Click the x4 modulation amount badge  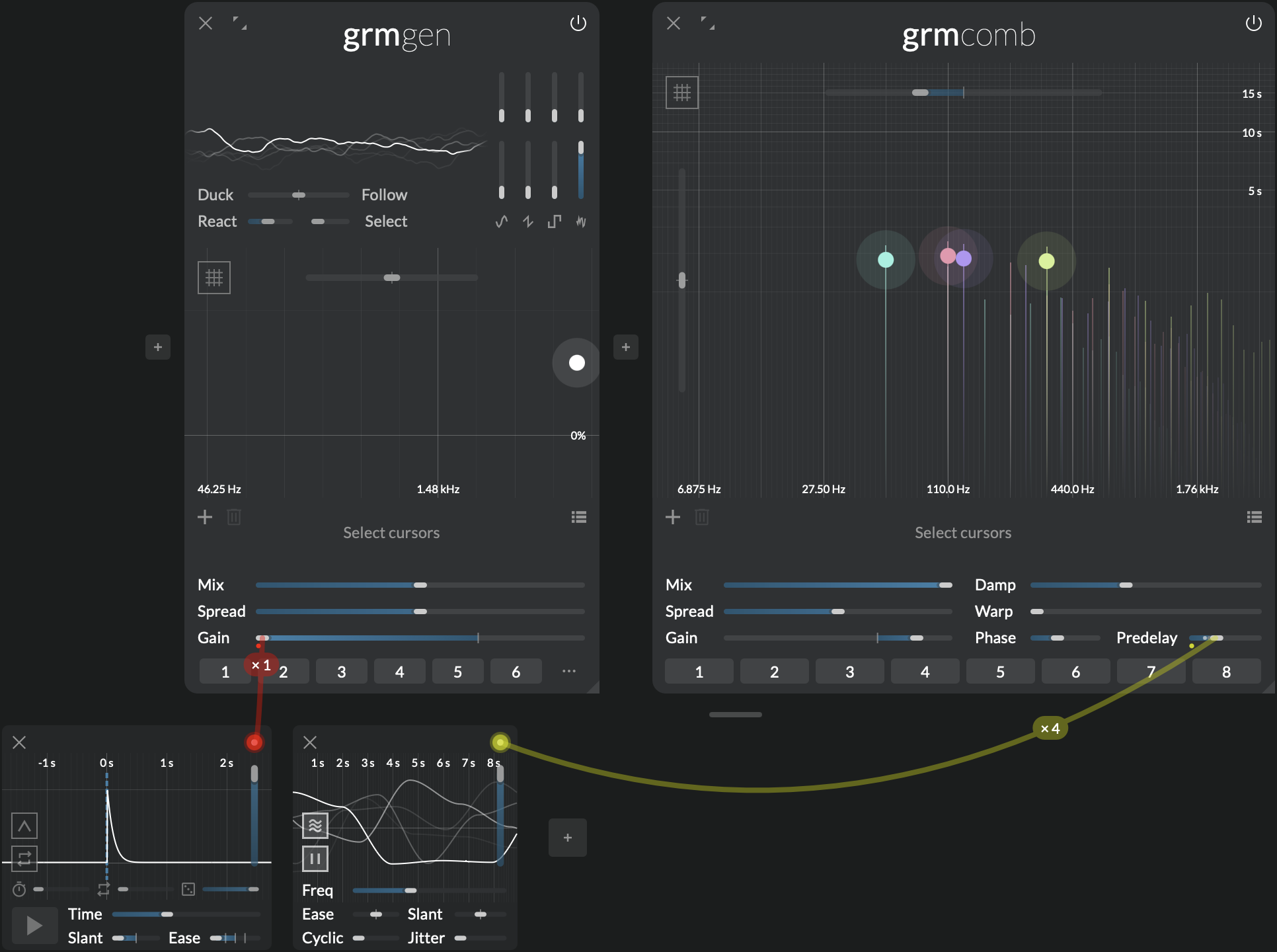[1050, 729]
